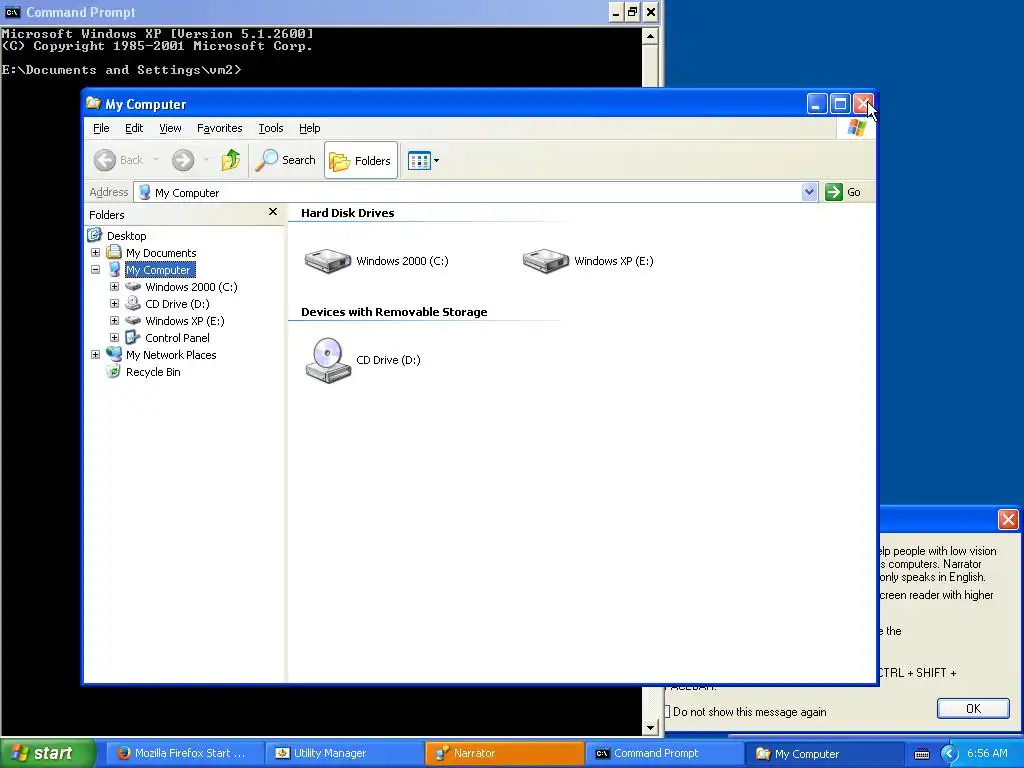Go up one folder level
The height and width of the screenshot is (768, 1024).
pyautogui.click(x=231, y=160)
